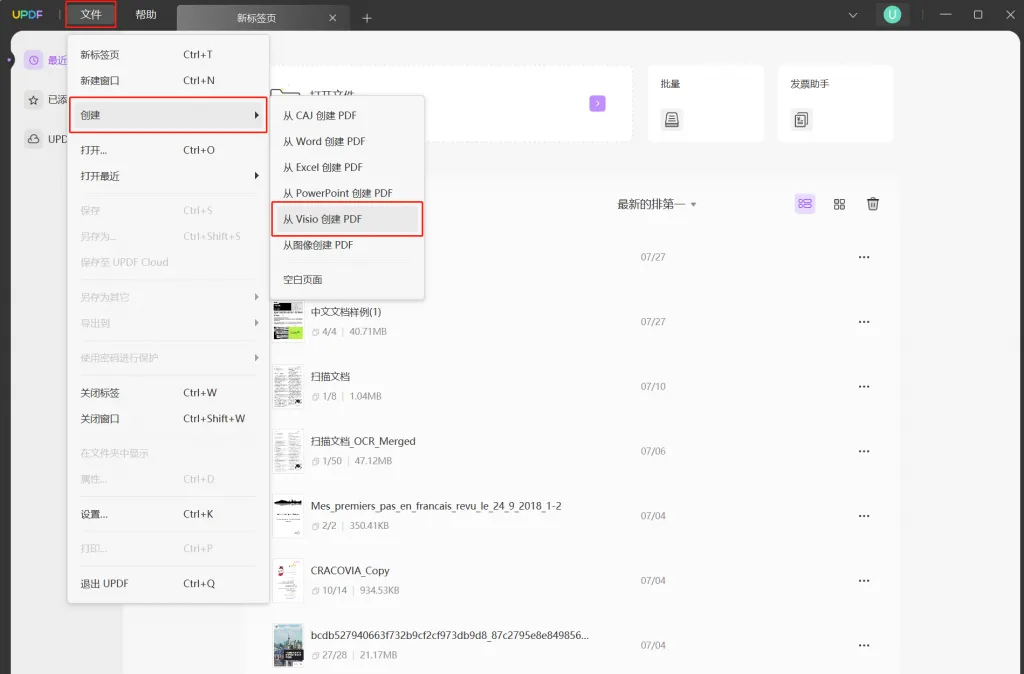
Task: Click file name Mes_premiers_pas_en_francais_revu_le_24_9_2018_1-2
Action: 436,506
